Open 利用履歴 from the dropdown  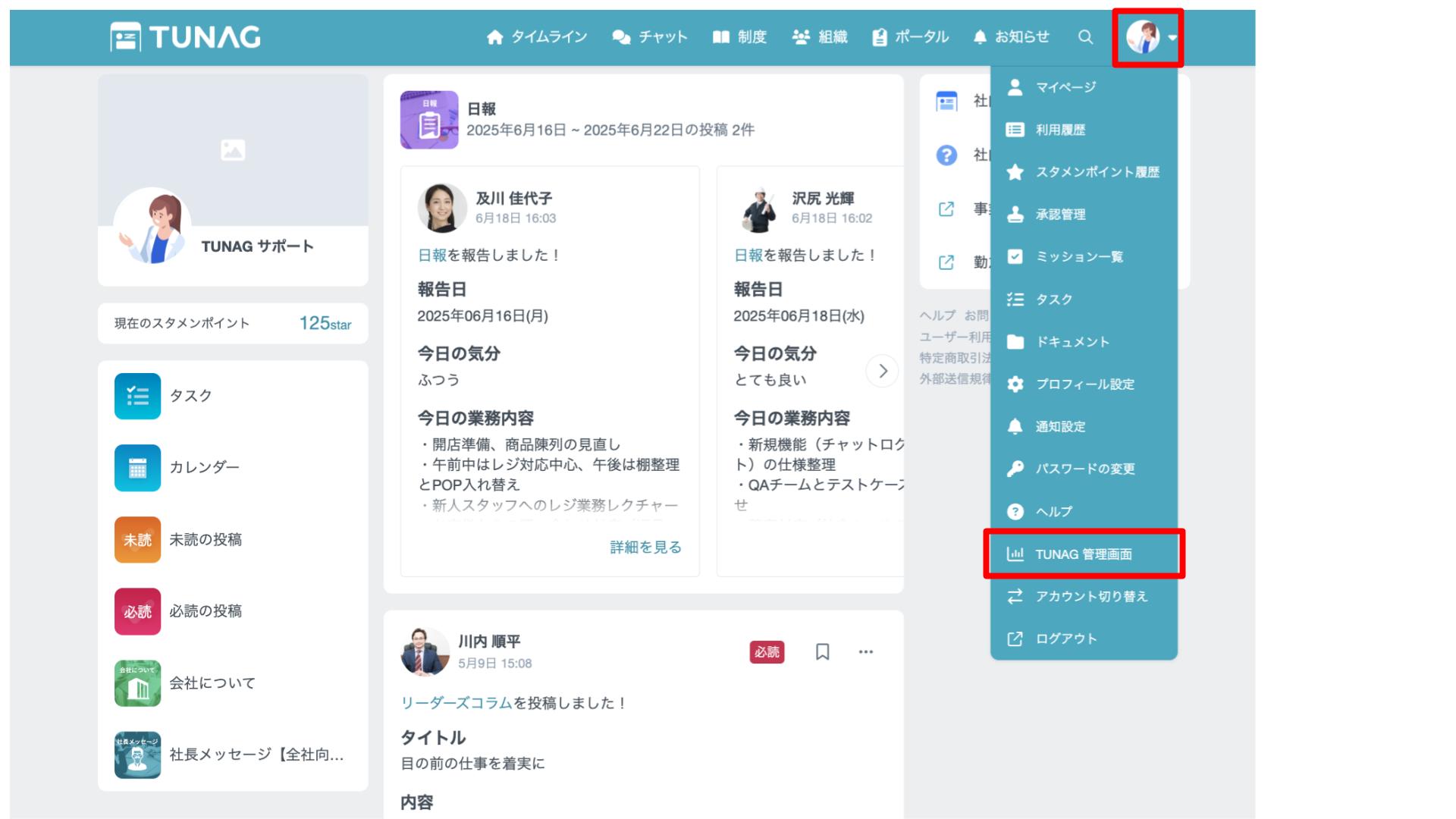tap(1084, 130)
